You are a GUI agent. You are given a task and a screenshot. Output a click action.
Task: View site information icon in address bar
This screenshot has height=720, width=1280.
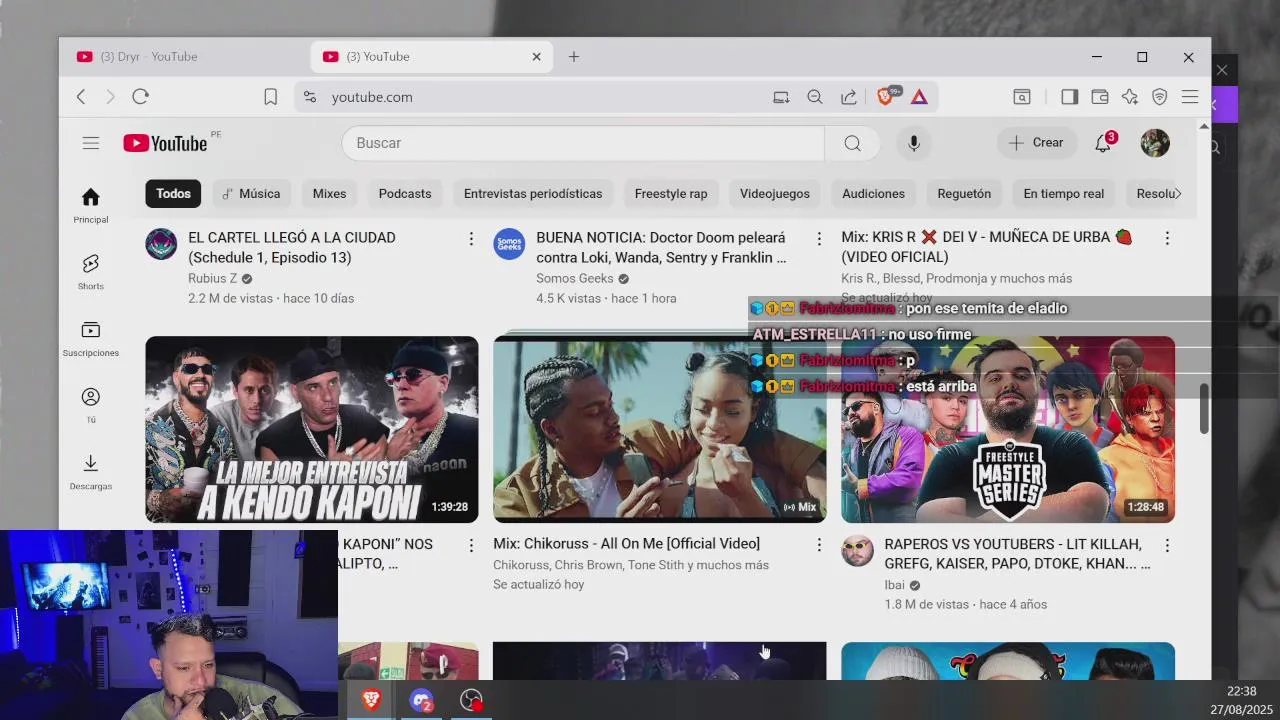pos(310,97)
